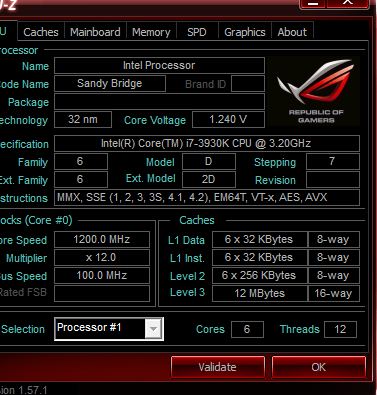Click the Multiplier value x 12.0
The height and width of the screenshot is (395, 377).
click(102, 257)
